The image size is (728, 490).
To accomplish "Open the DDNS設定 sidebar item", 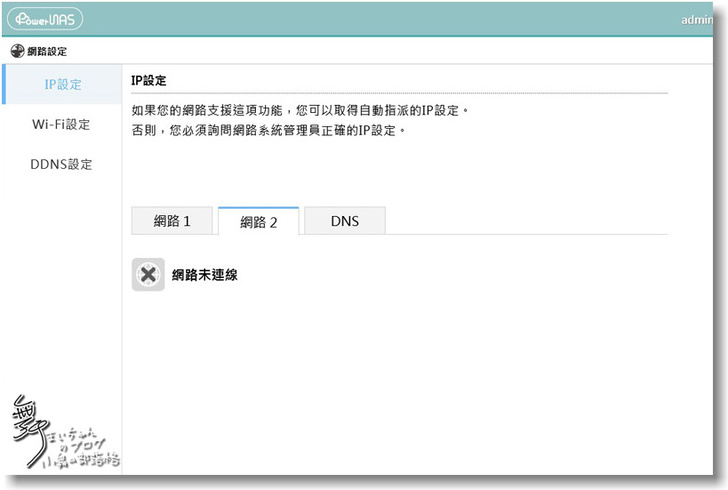I will click(61, 164).
